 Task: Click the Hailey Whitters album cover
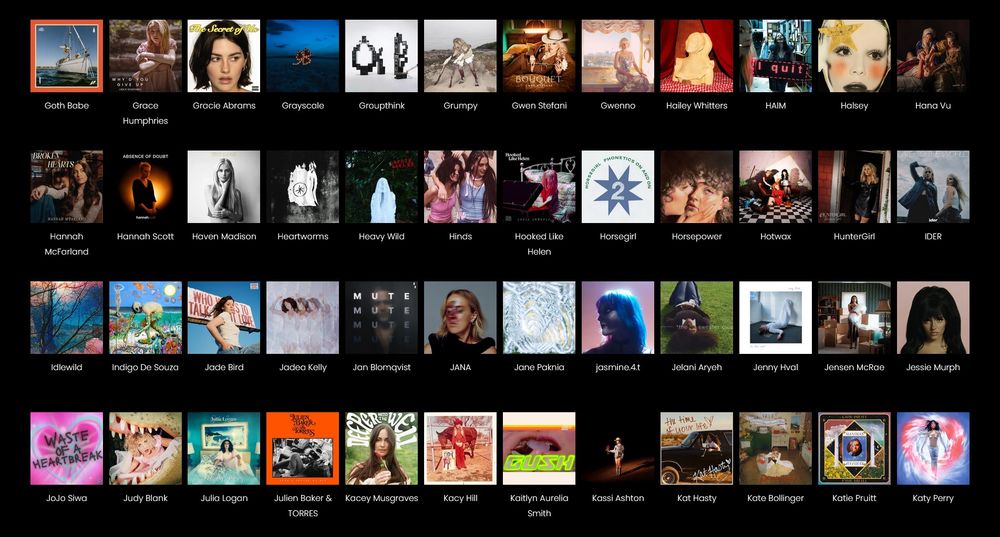696,55
